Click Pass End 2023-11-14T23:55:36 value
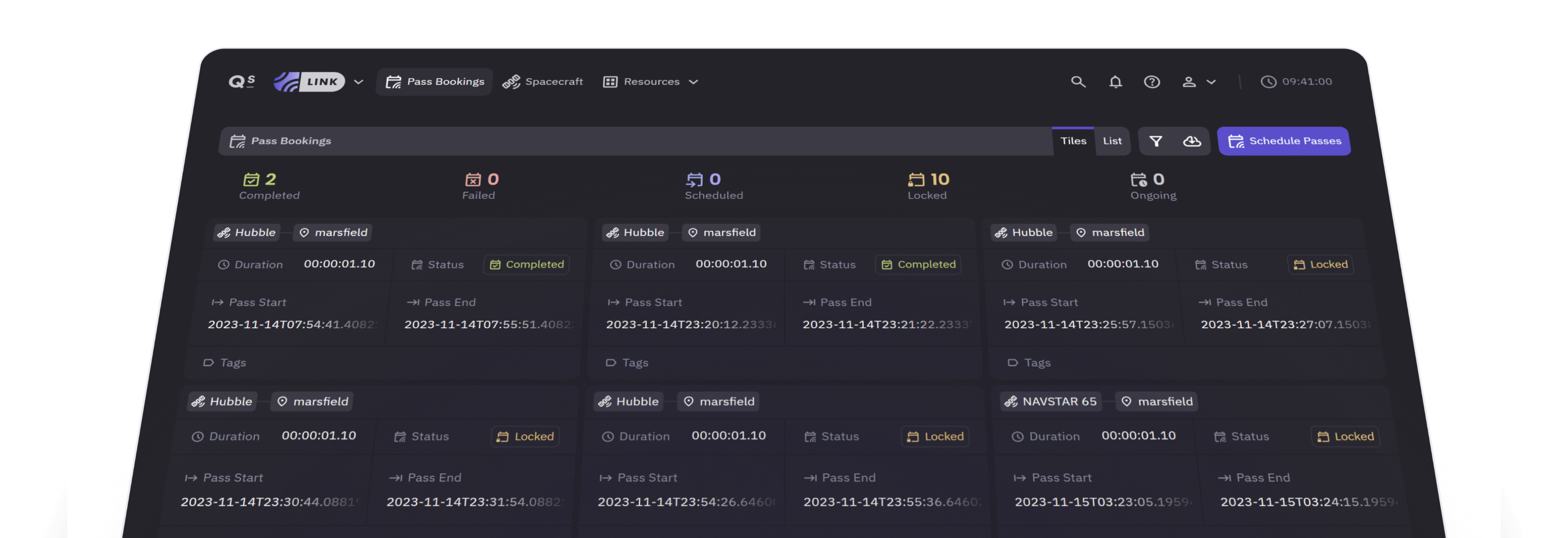 [x=892, y=502]
